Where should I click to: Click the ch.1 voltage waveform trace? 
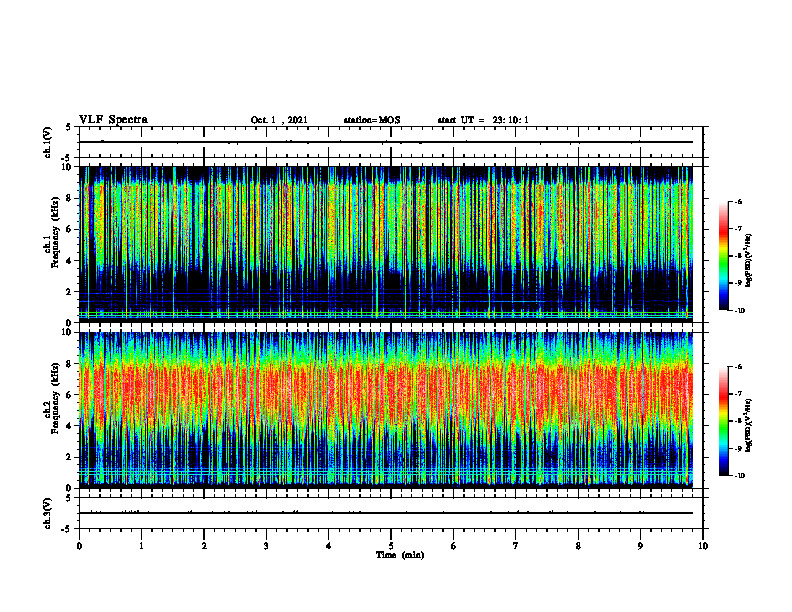[x=386, y=142]
